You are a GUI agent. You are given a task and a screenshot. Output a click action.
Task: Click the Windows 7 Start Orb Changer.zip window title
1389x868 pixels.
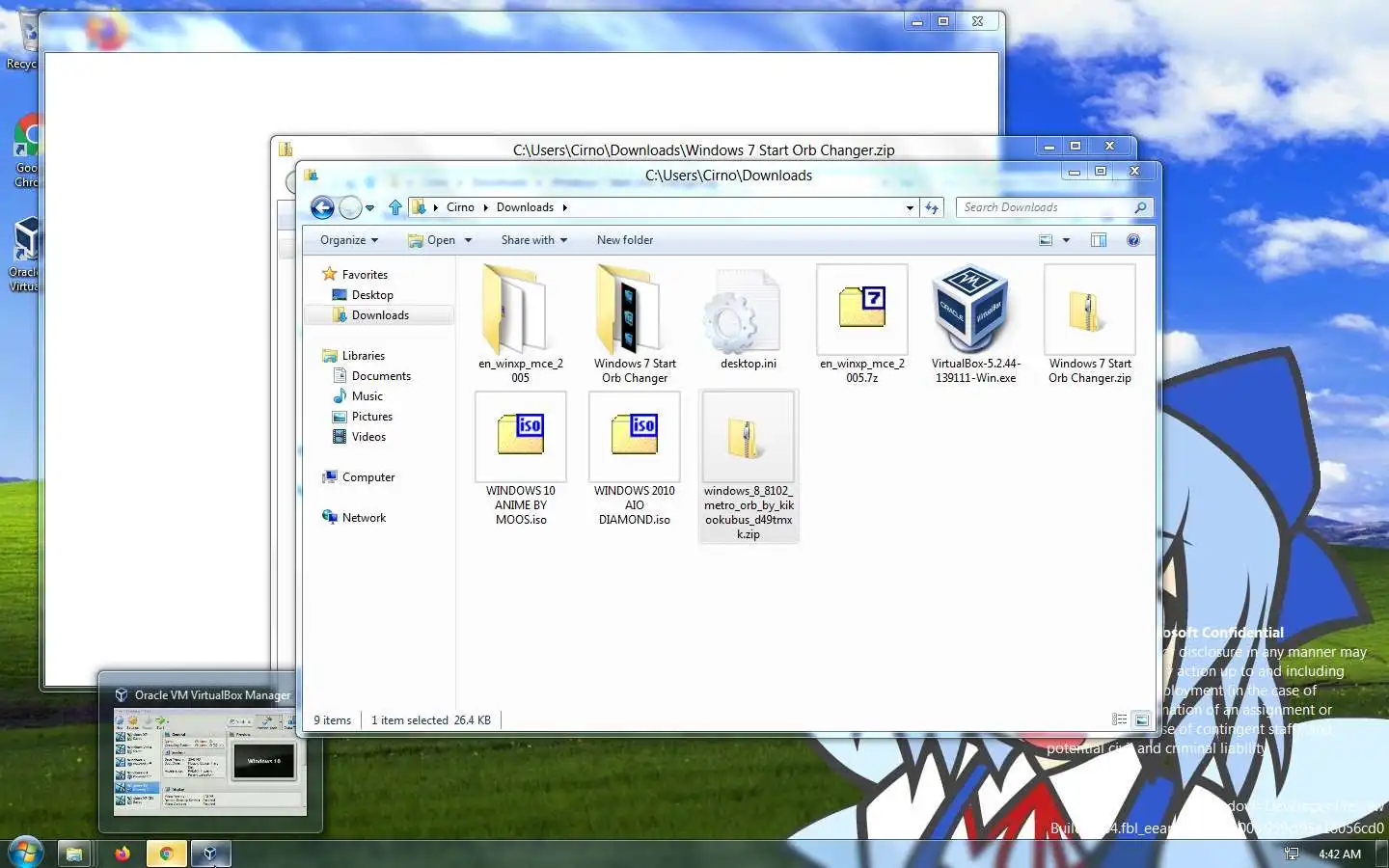click(703, 150)
